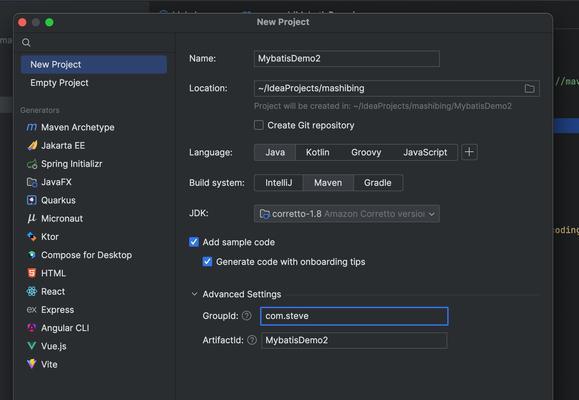This screenshot has width=579, height=400.
Task: Select Java as the language
Action: (x=275, y=152)
